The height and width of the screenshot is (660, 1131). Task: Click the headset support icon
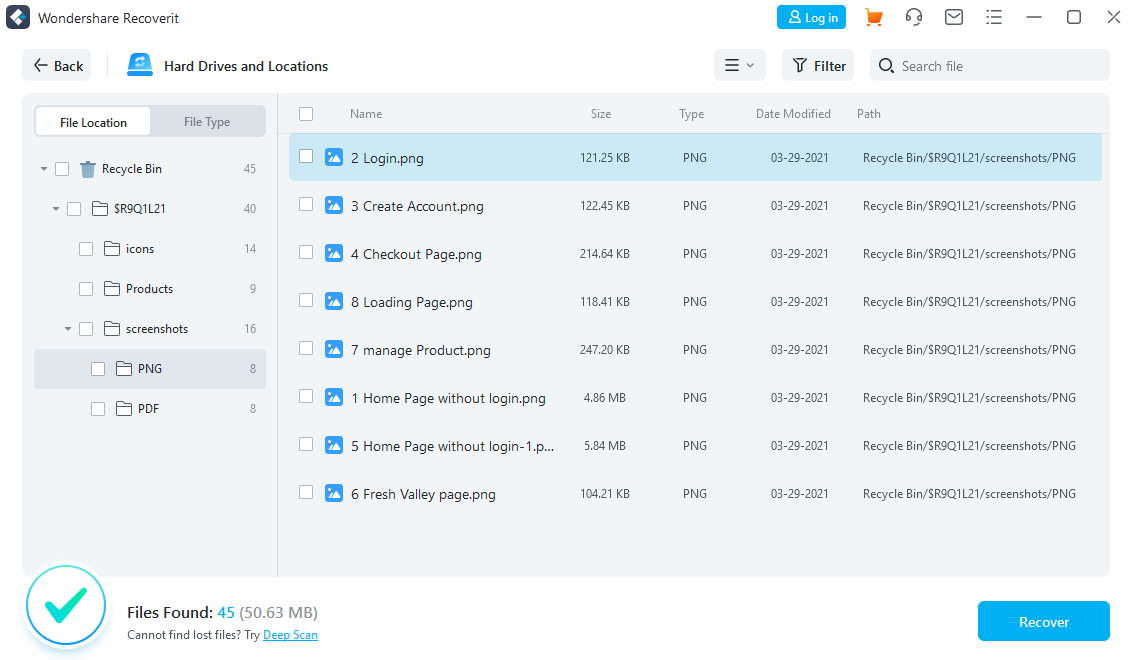point(913,18)
